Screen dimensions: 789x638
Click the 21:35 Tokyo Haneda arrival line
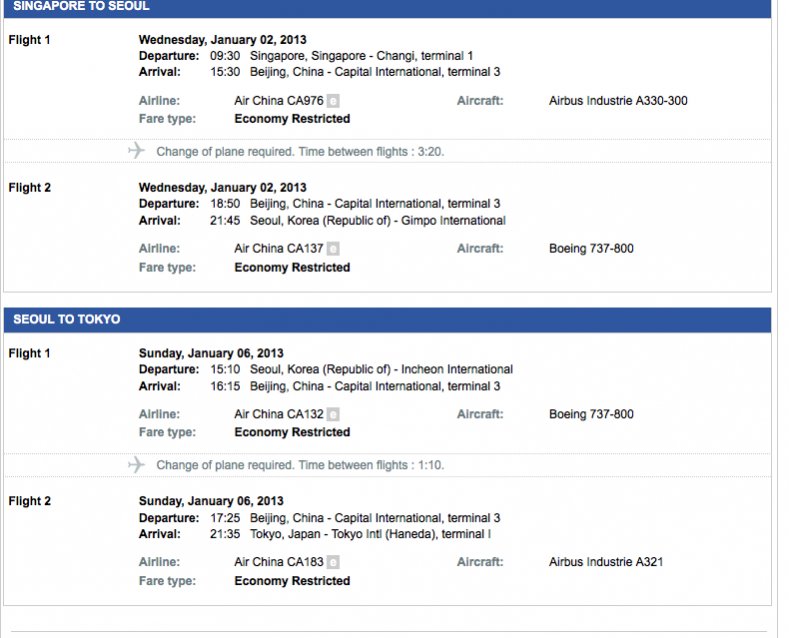point(315,534)
